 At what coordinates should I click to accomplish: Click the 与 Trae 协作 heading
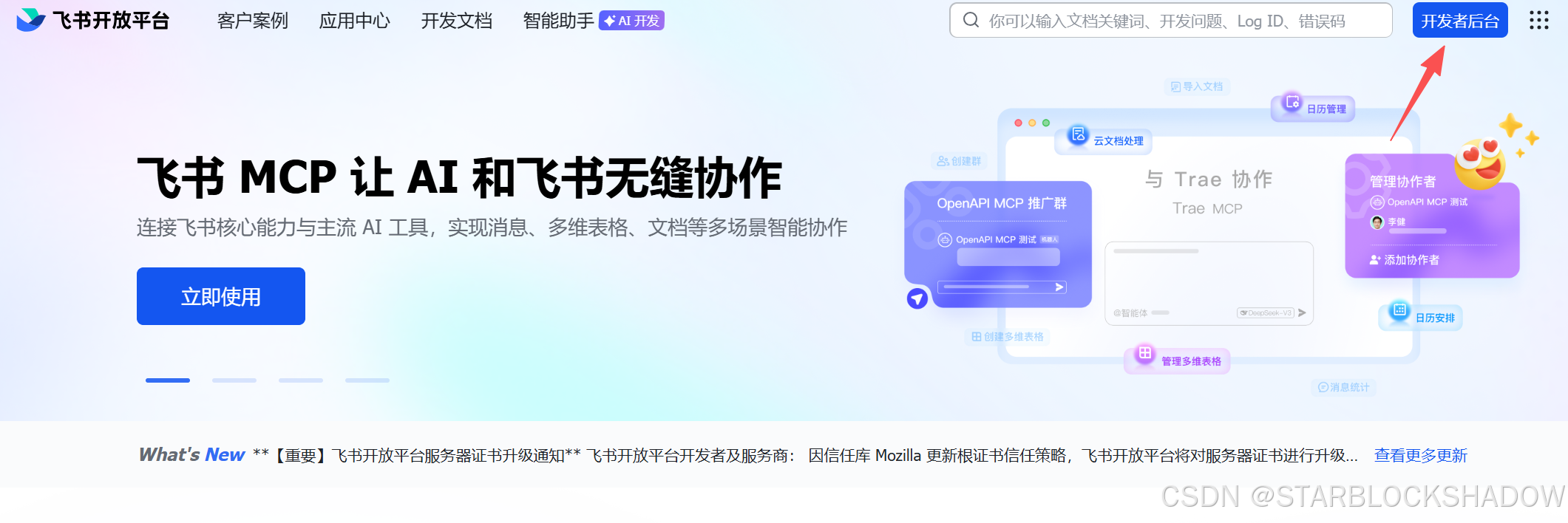1209,180
